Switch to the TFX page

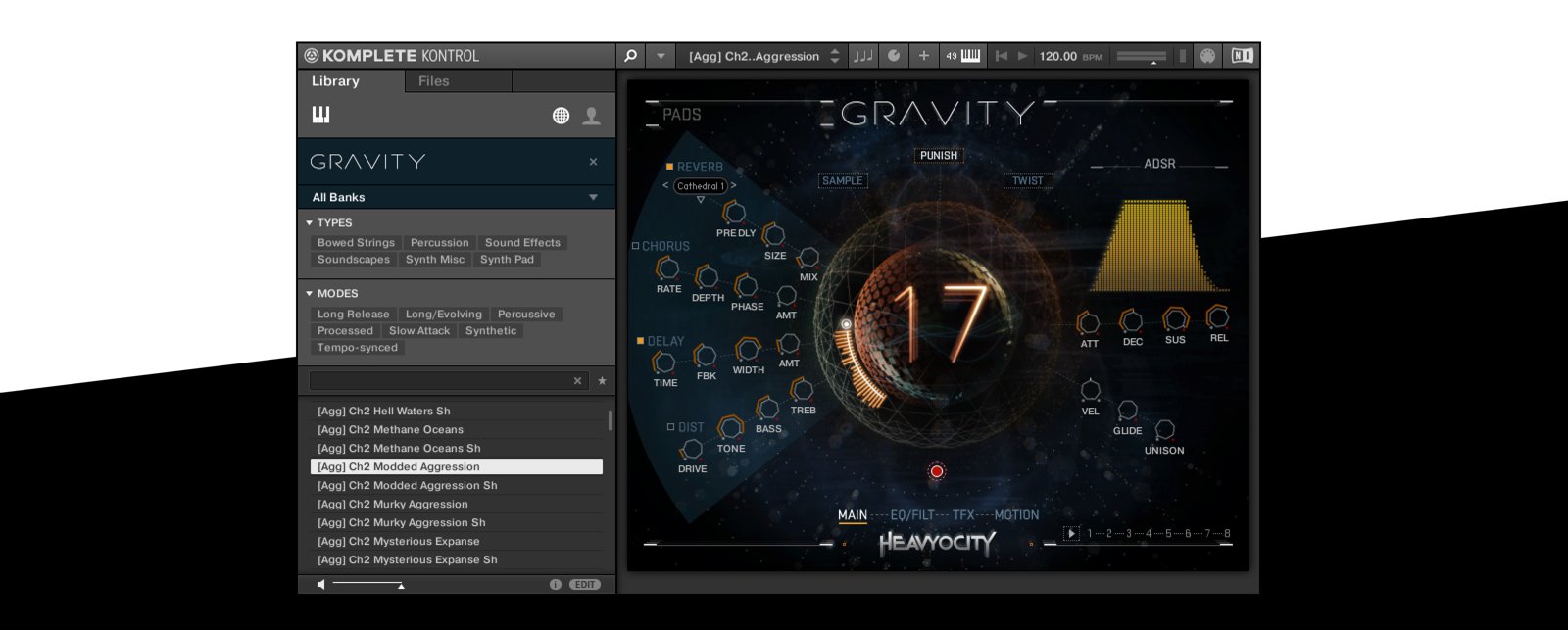click(x=963, y=515)
